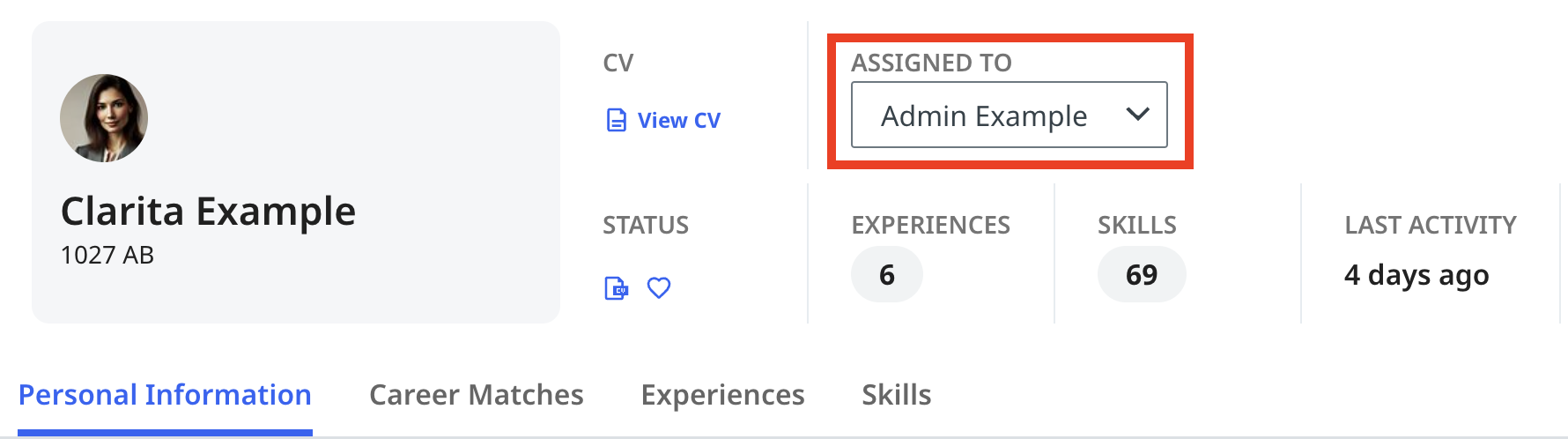Click the CV file status icon
1568x439 pixels.
[617, 288]
